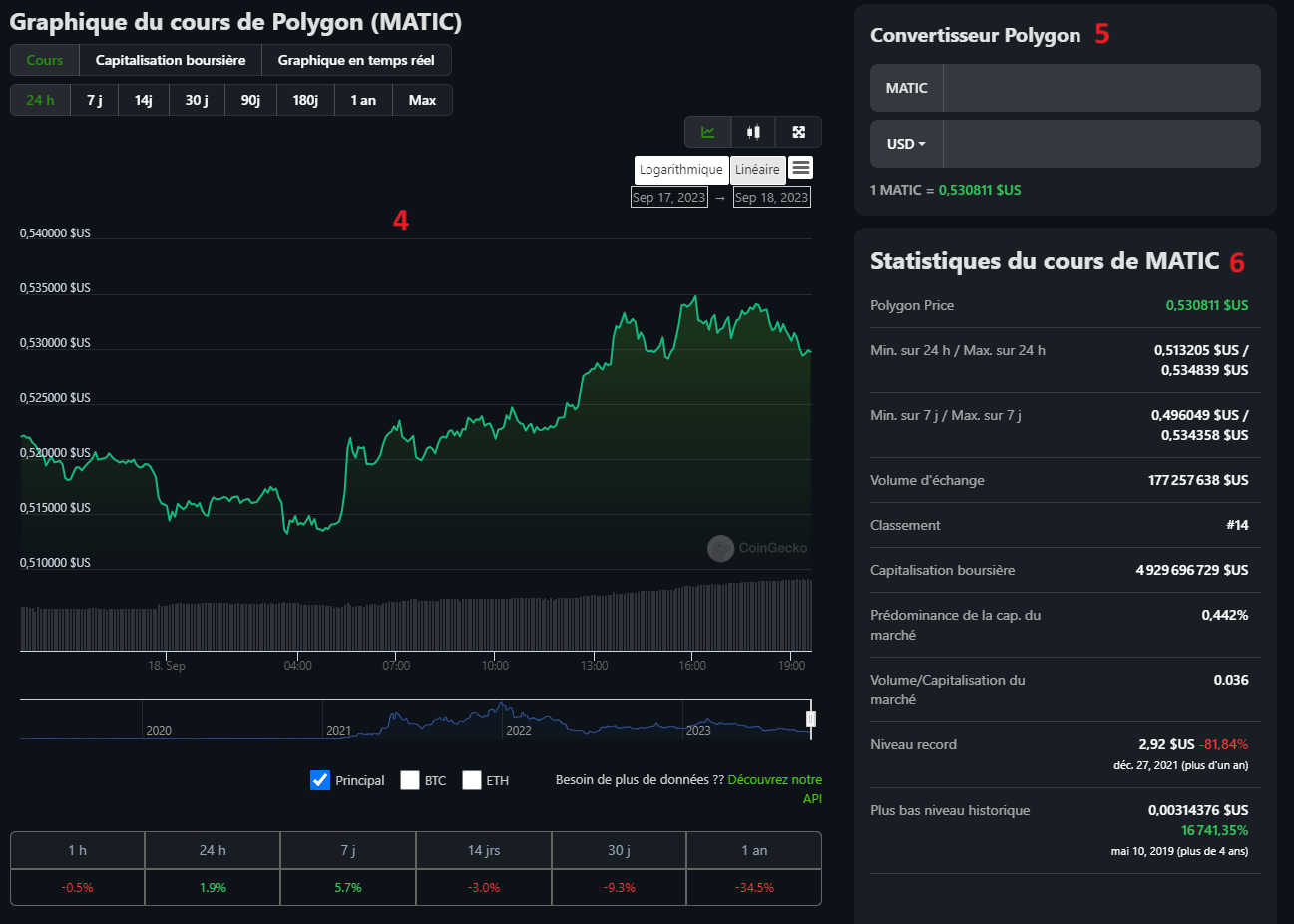This screenshot has height=924, width=1294.
Task: Select the 24 h time range
Action: click(x=41, y=100)
